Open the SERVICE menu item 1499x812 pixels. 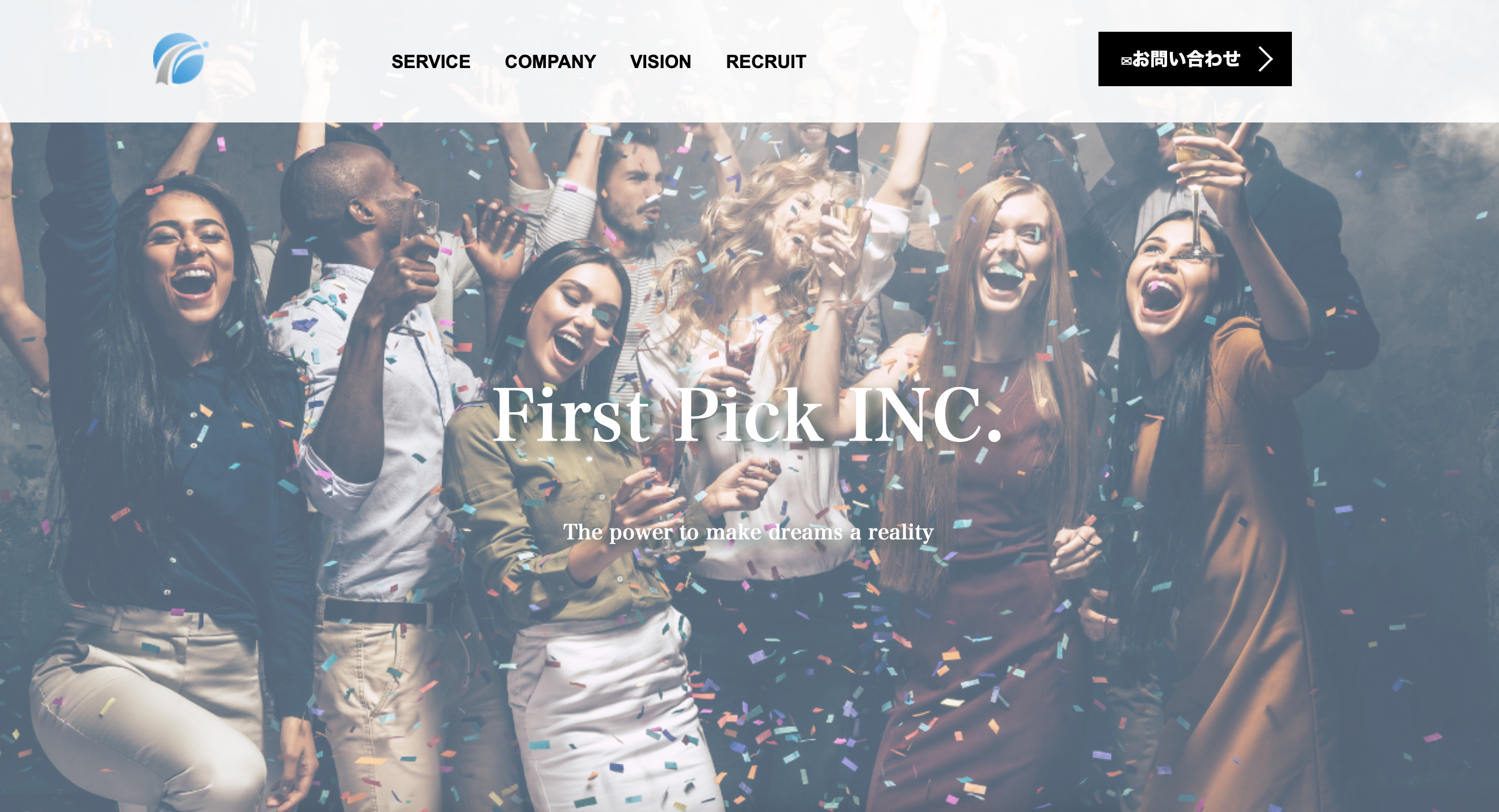tap(431, 61)
